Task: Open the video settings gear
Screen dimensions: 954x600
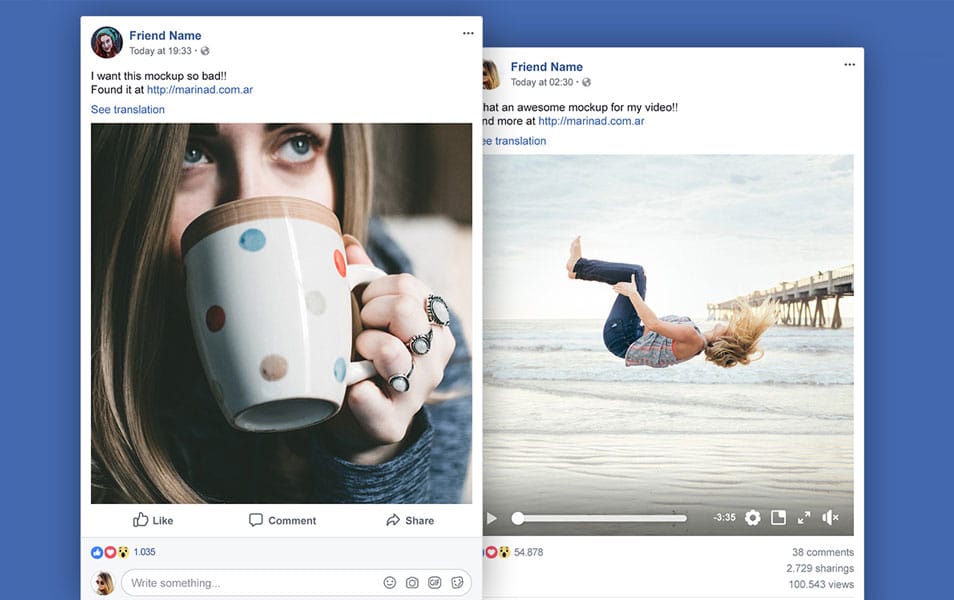Action: pos(752,518)
